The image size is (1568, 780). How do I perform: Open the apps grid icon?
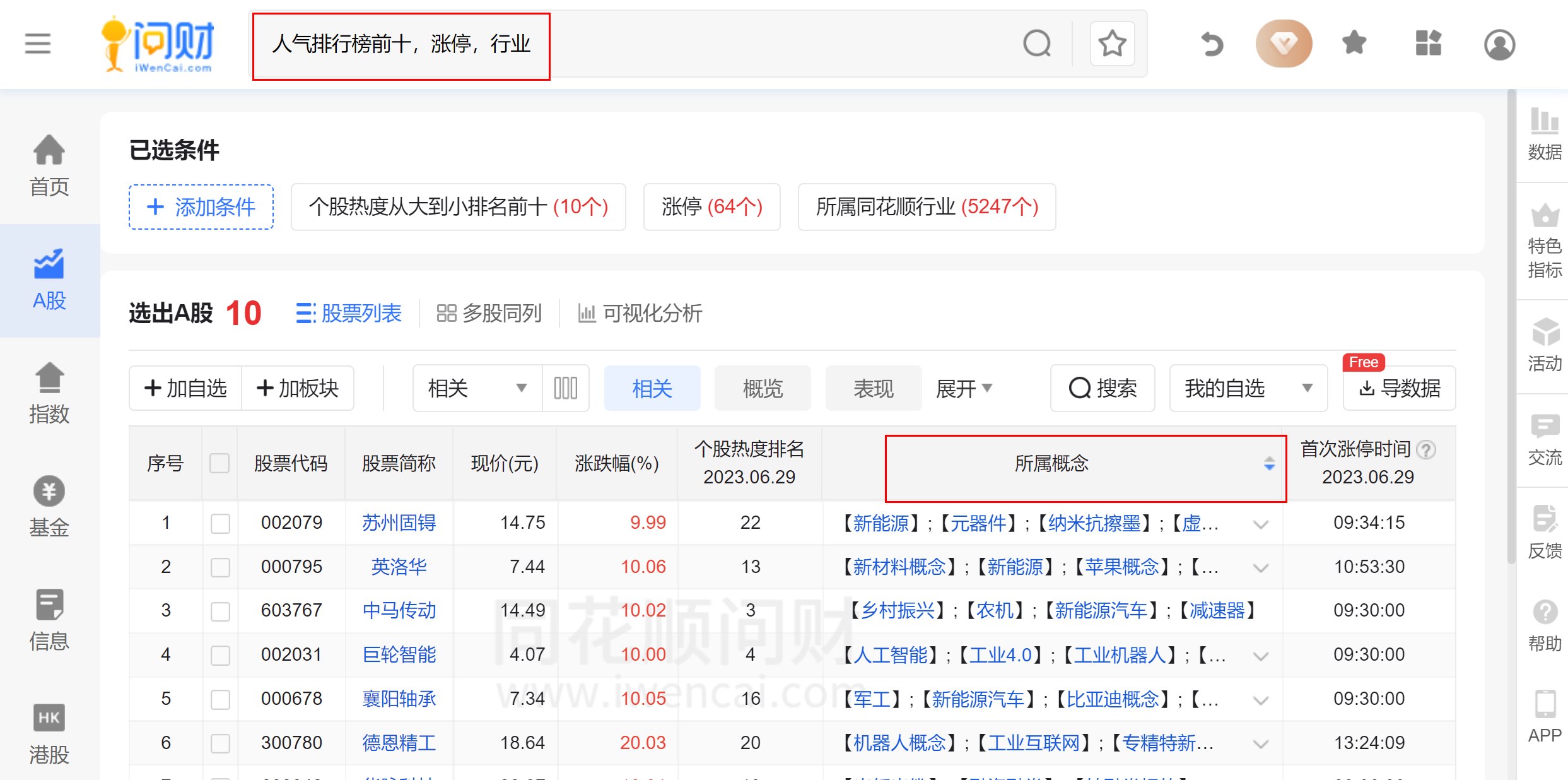(1428, 43)
